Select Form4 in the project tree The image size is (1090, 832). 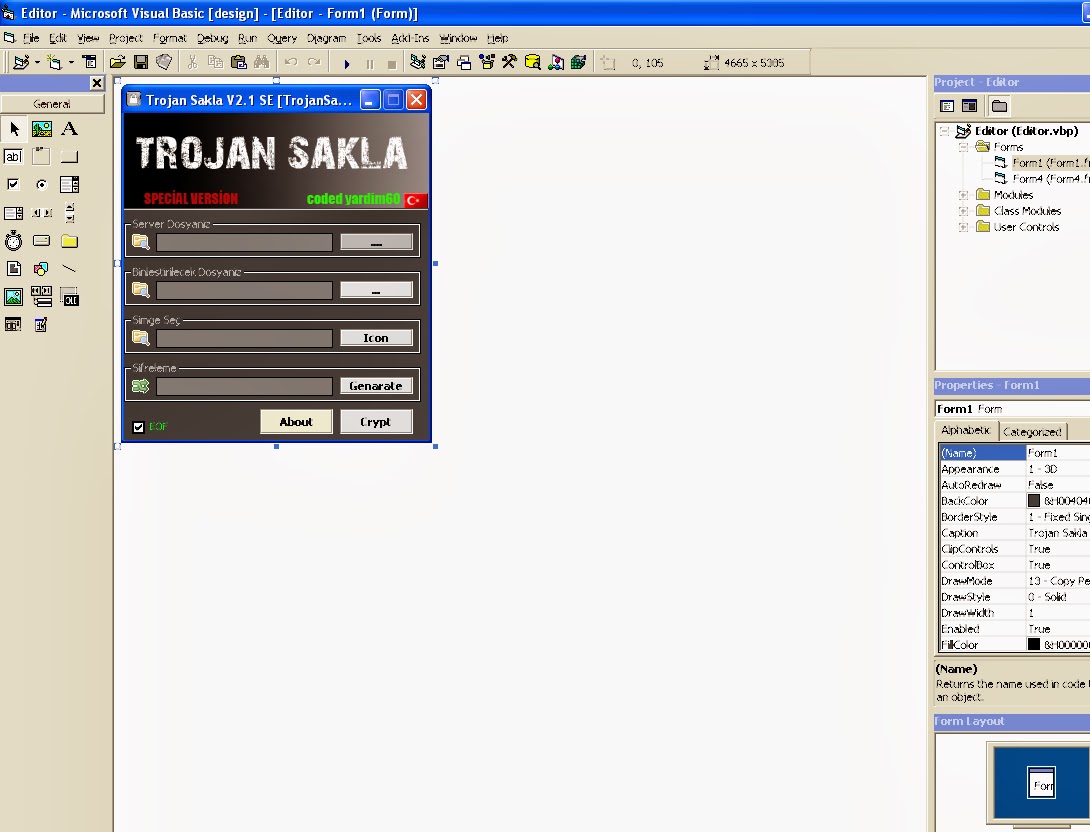pos(1050,179)
